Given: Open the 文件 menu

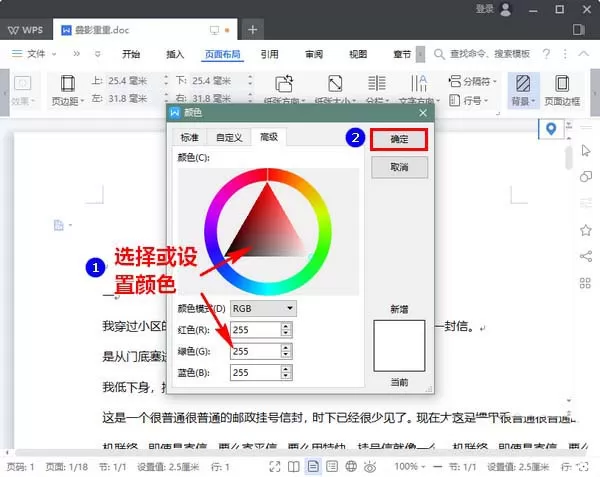Looking at the screenshot, I should pos(34,54).
